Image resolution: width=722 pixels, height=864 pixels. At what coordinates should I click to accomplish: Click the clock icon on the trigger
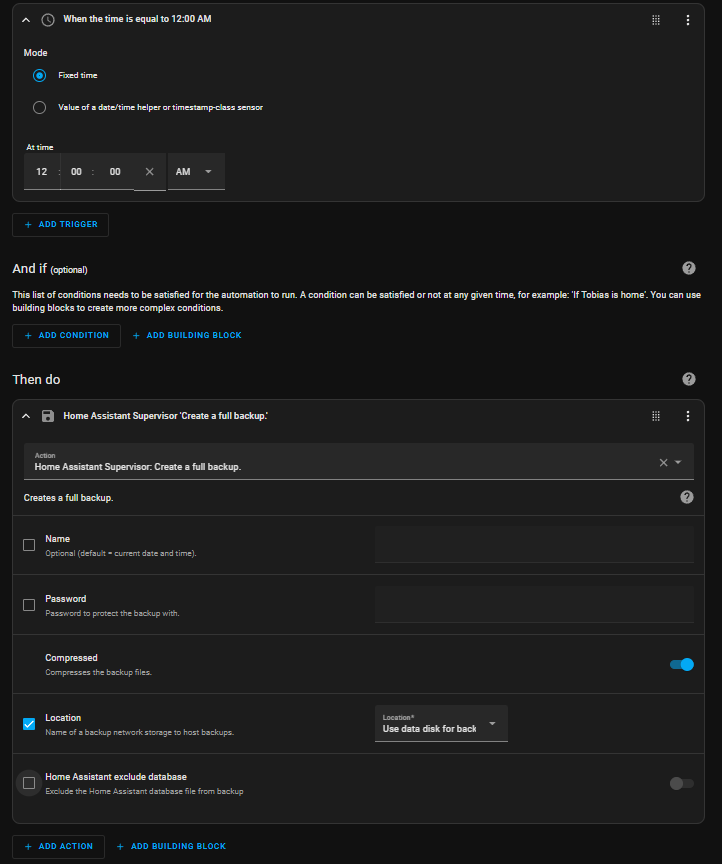(x=48, y=20)
